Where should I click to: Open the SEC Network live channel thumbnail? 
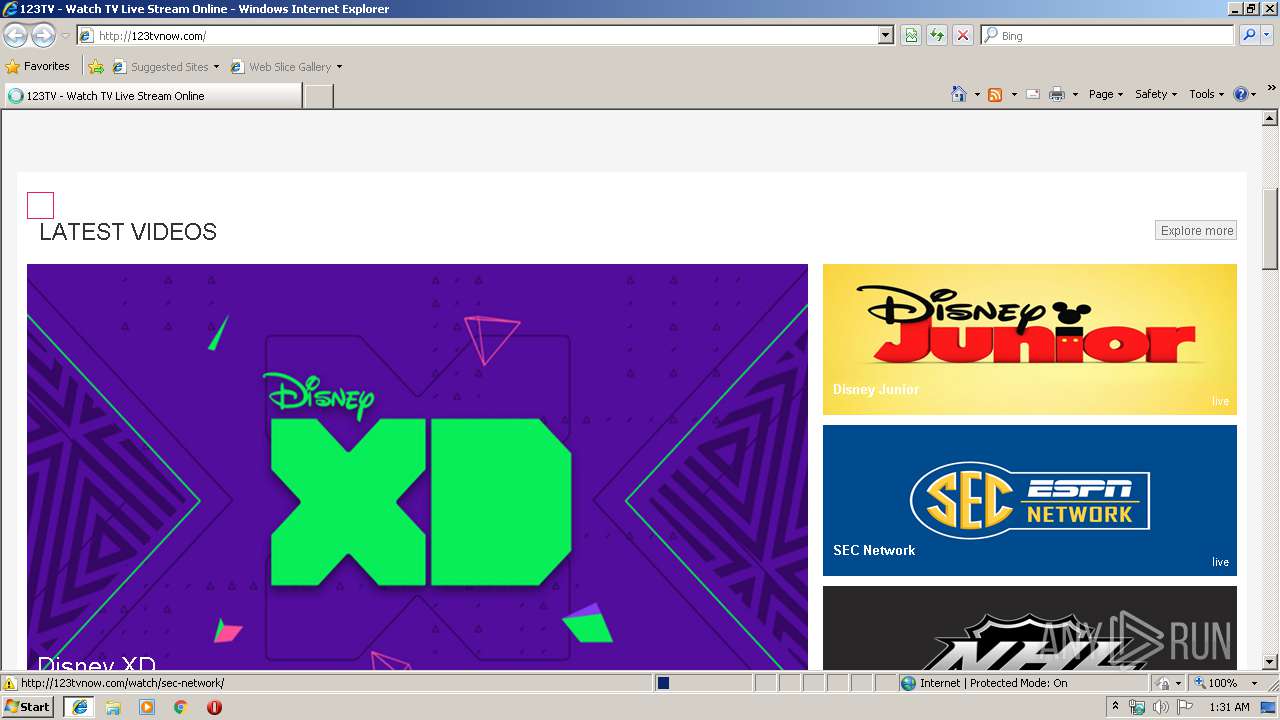[1030, 500]
